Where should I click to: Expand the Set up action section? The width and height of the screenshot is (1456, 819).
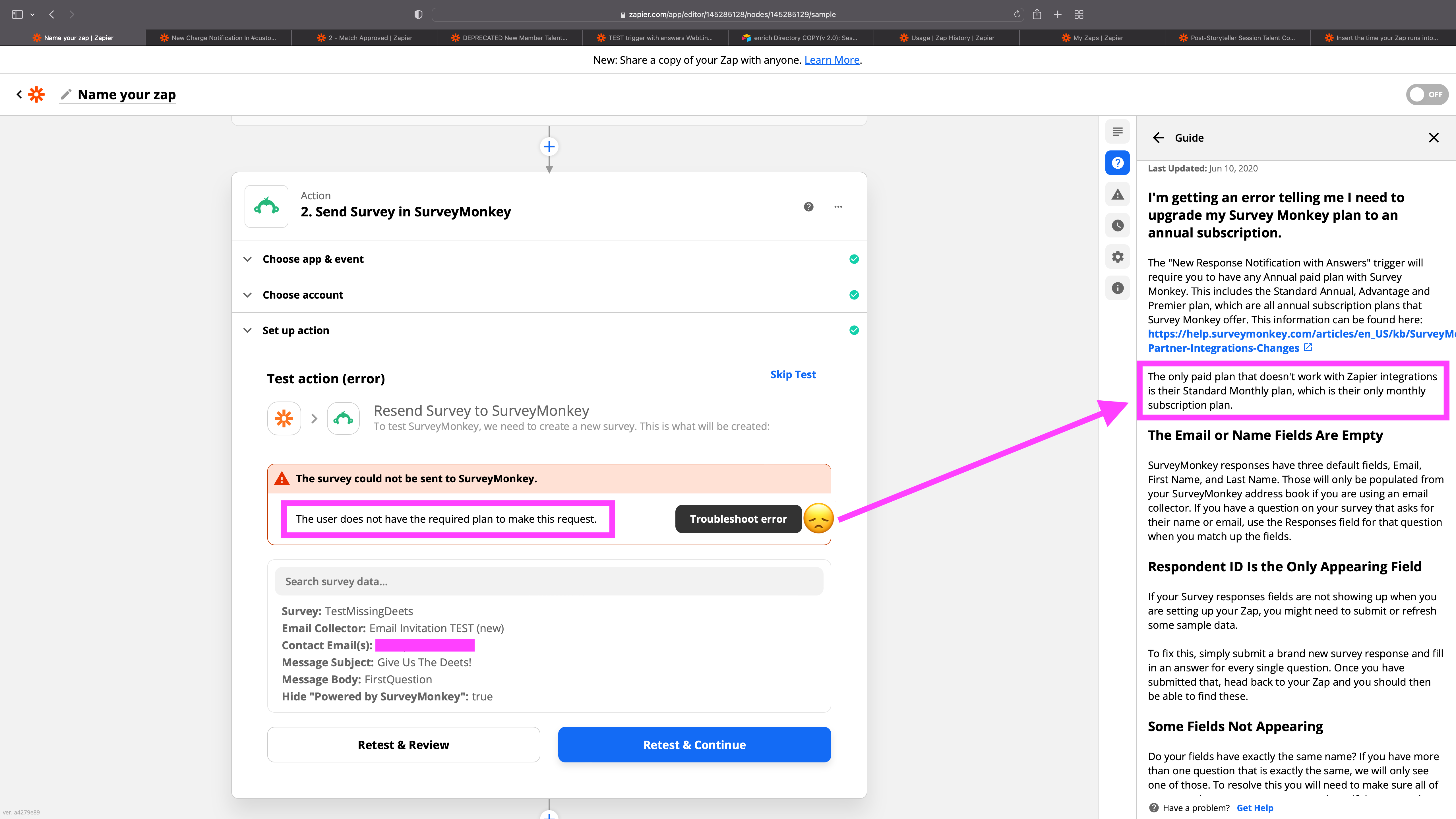549,330
